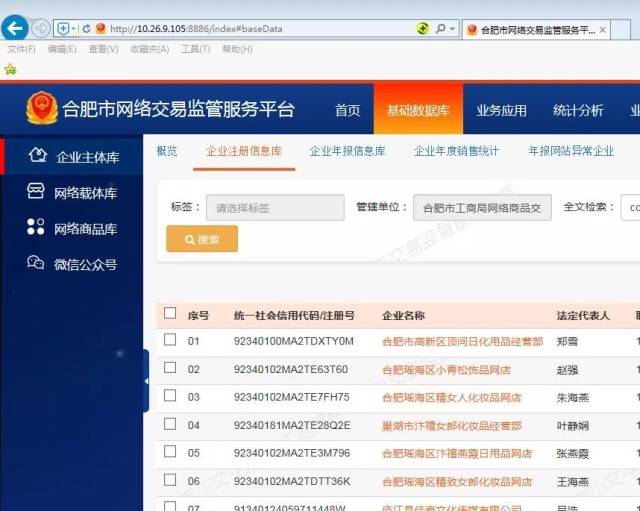Select the 基础数据库 navigation tab
Image resolution: width=640 pixels, height=511 pixels.
pyautogui.click(x=418, y=109)
